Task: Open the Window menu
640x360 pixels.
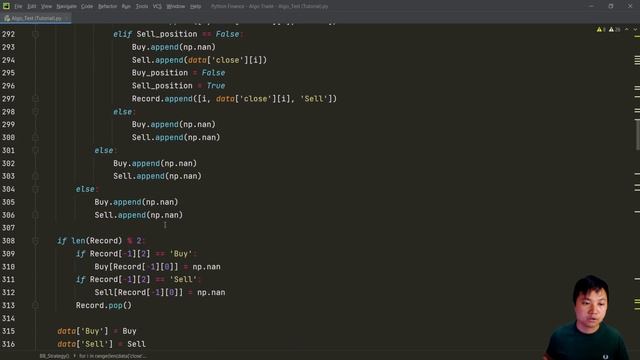Action: tap(176, 7)
